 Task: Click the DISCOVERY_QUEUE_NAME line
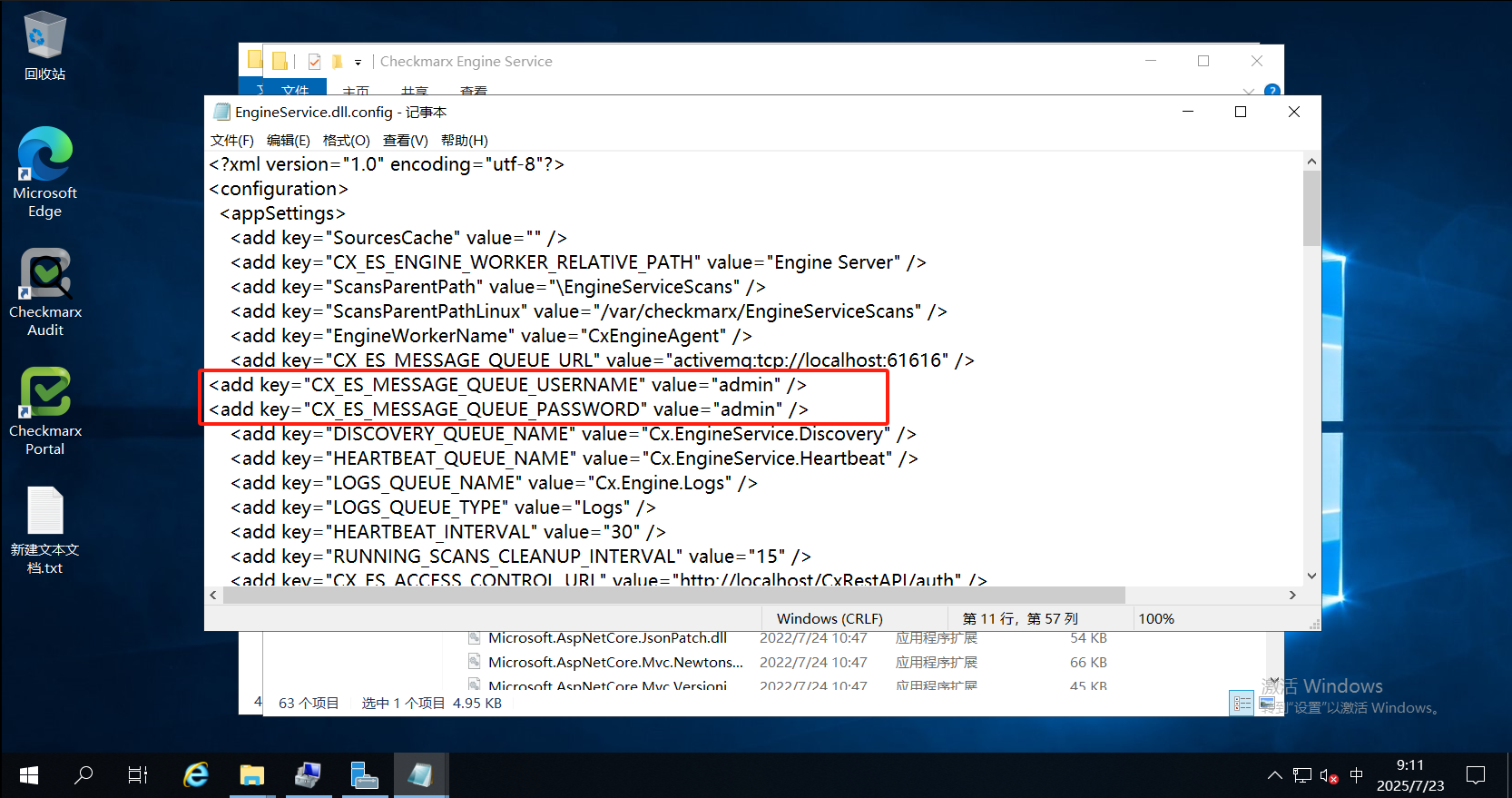click(574, 434)
